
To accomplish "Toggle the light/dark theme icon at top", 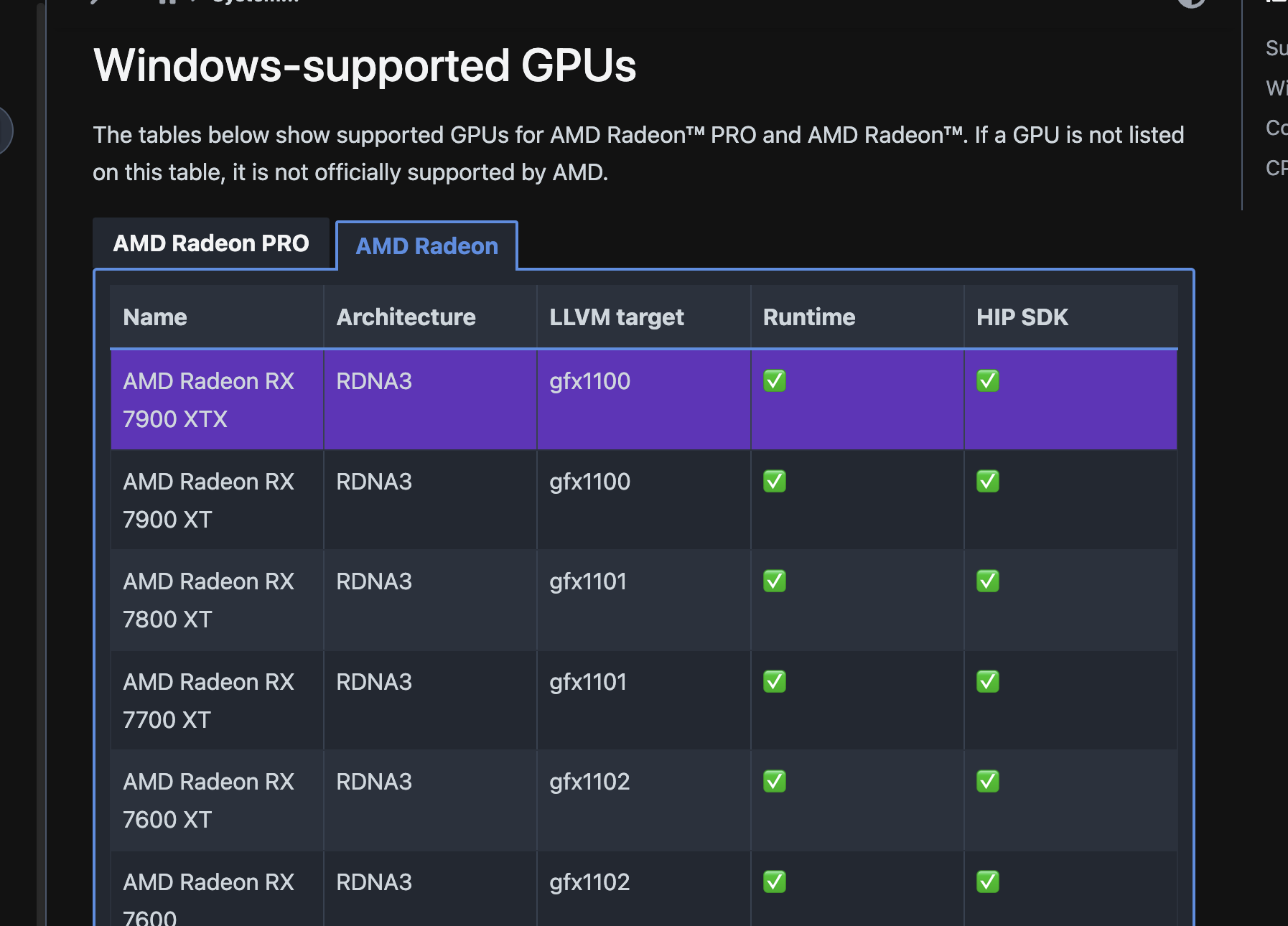I will 1191,2.
